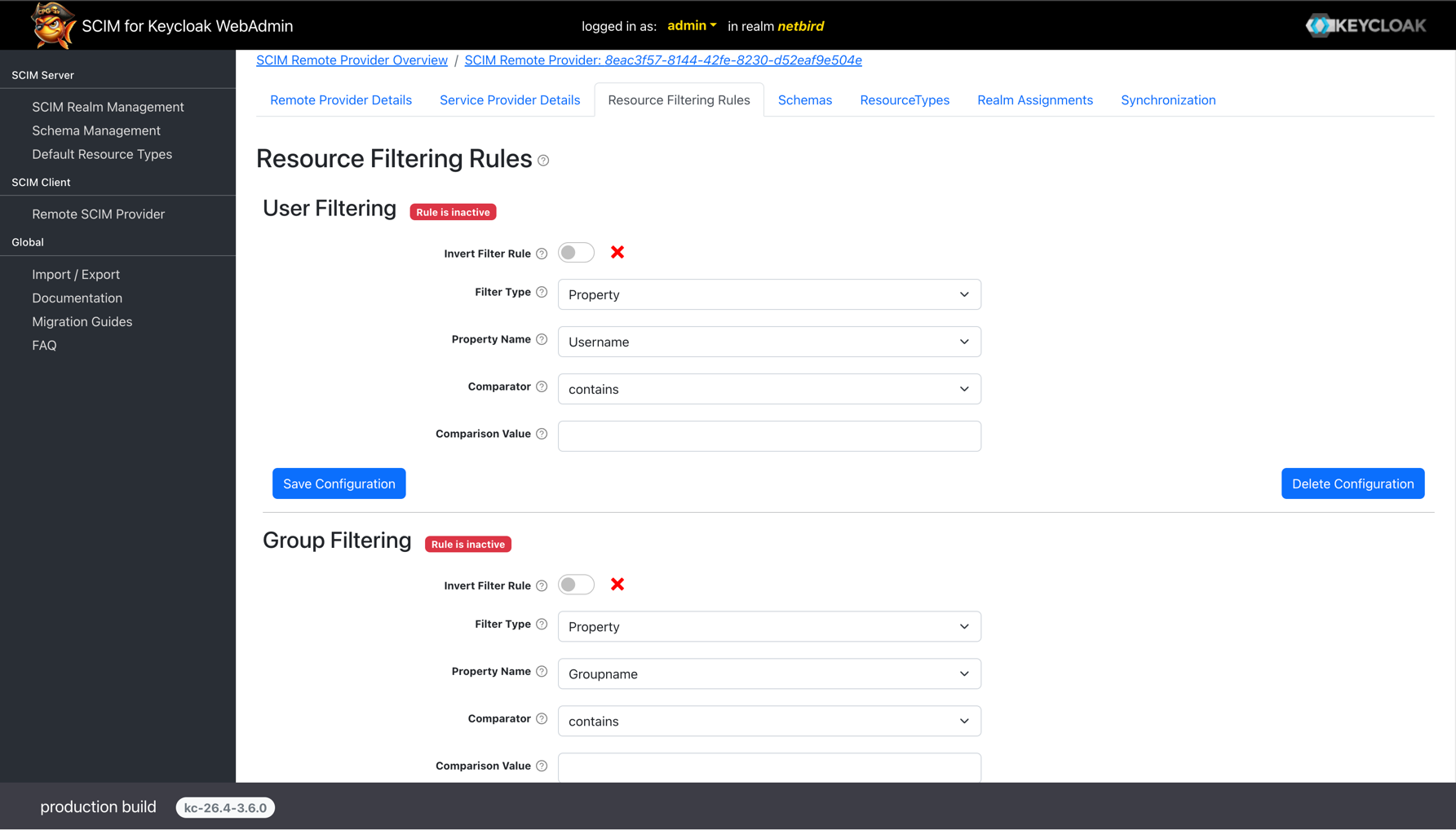Switch to the Realm Assignments tab

coord(1034,99)
